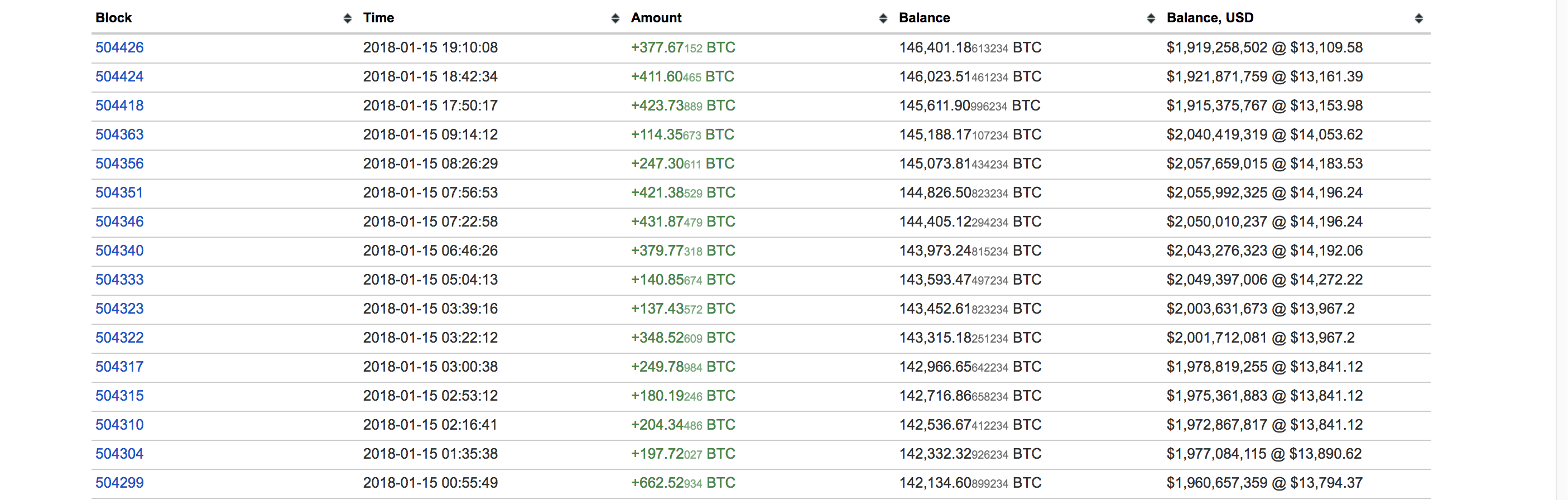Click the Balance column header label

tap(925, 18)
